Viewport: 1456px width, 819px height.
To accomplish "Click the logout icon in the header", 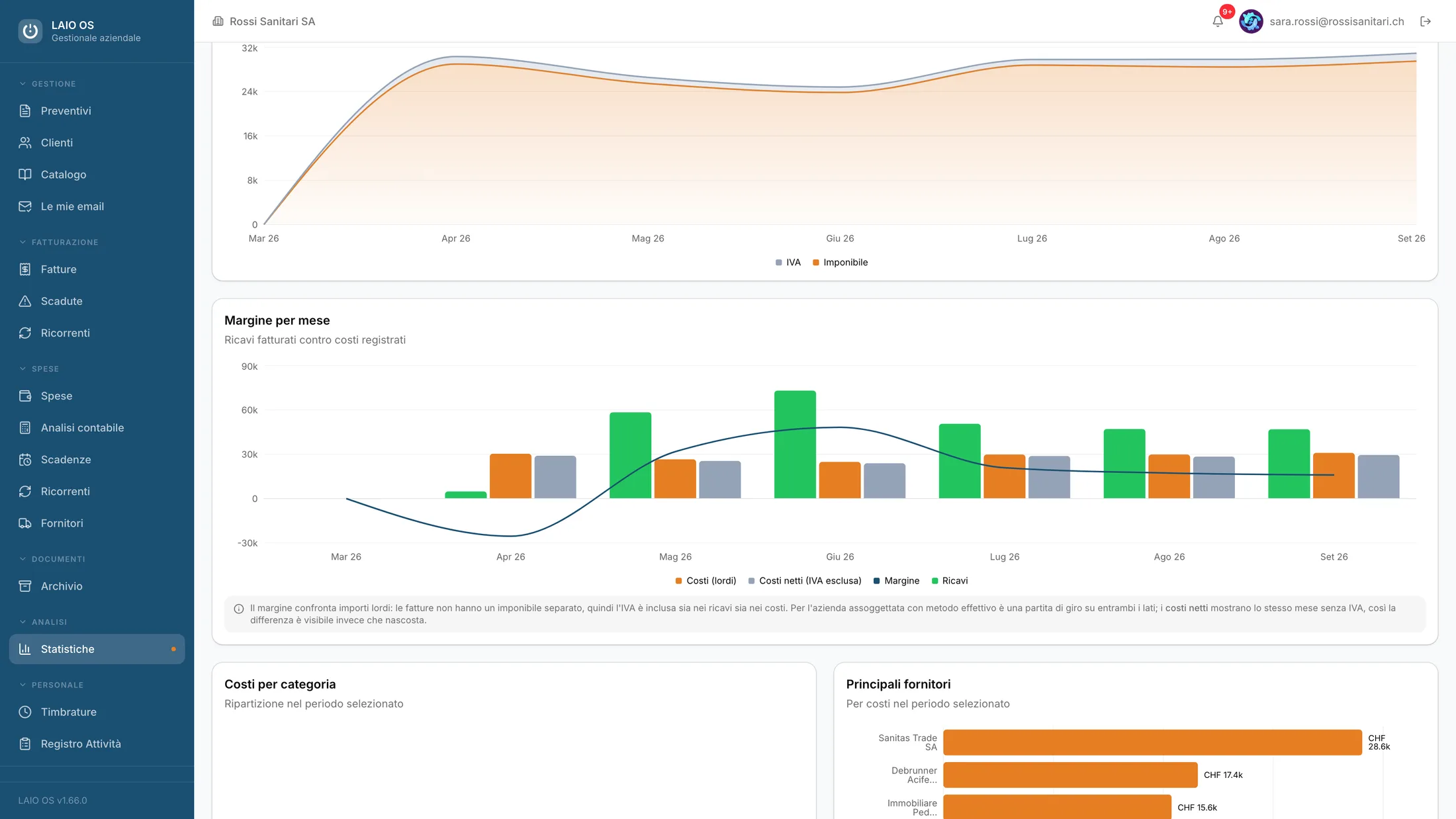I will click(x=1426, y=21).
